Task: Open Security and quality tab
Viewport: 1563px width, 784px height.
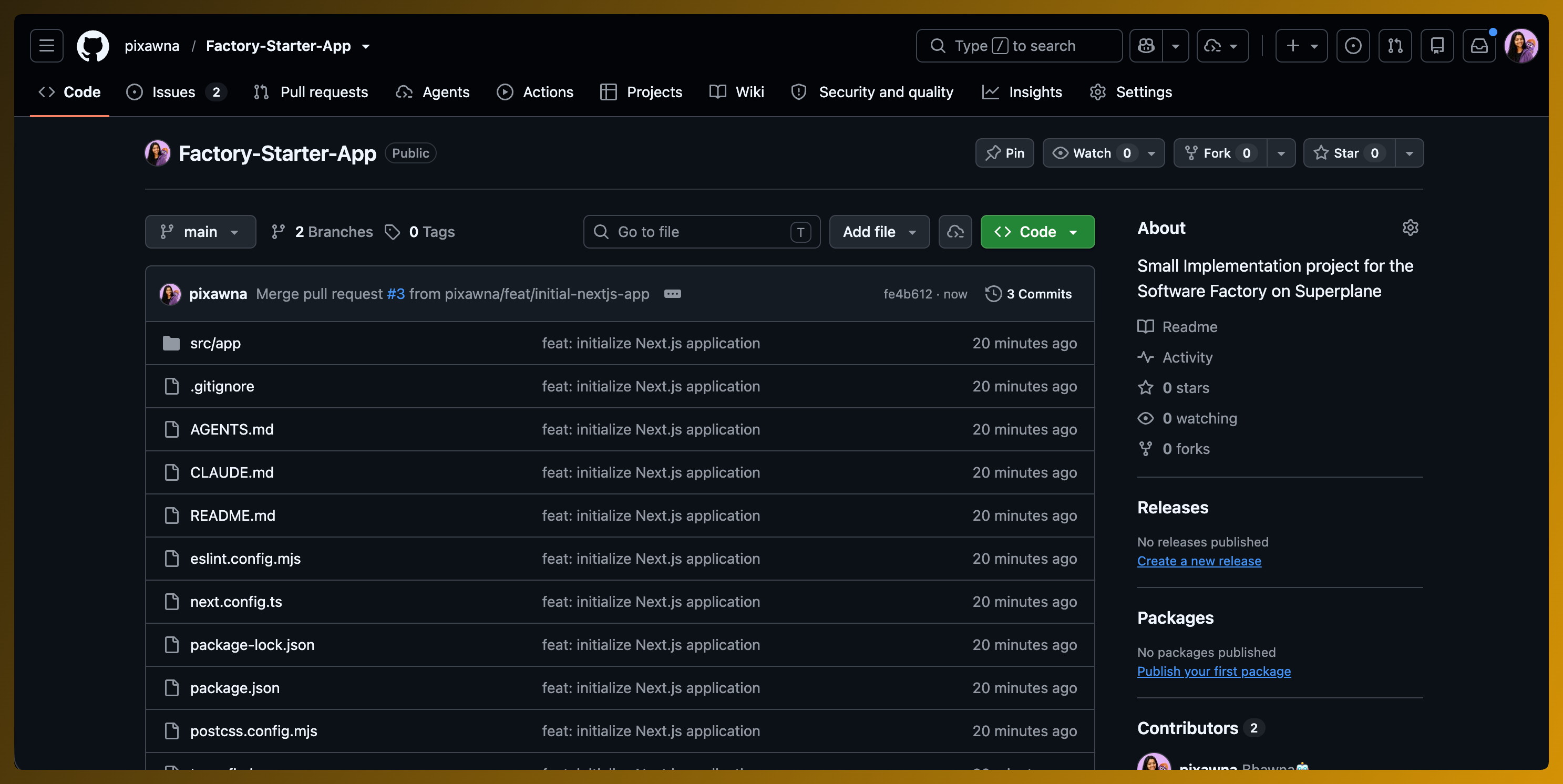Action: (872, 91)
